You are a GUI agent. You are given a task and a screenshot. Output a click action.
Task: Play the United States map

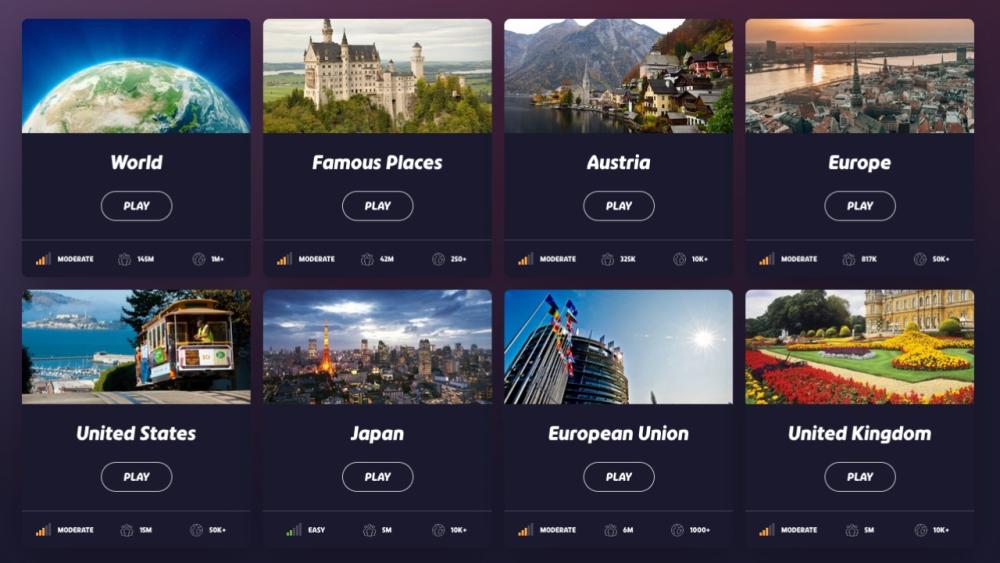pos(136,477)
